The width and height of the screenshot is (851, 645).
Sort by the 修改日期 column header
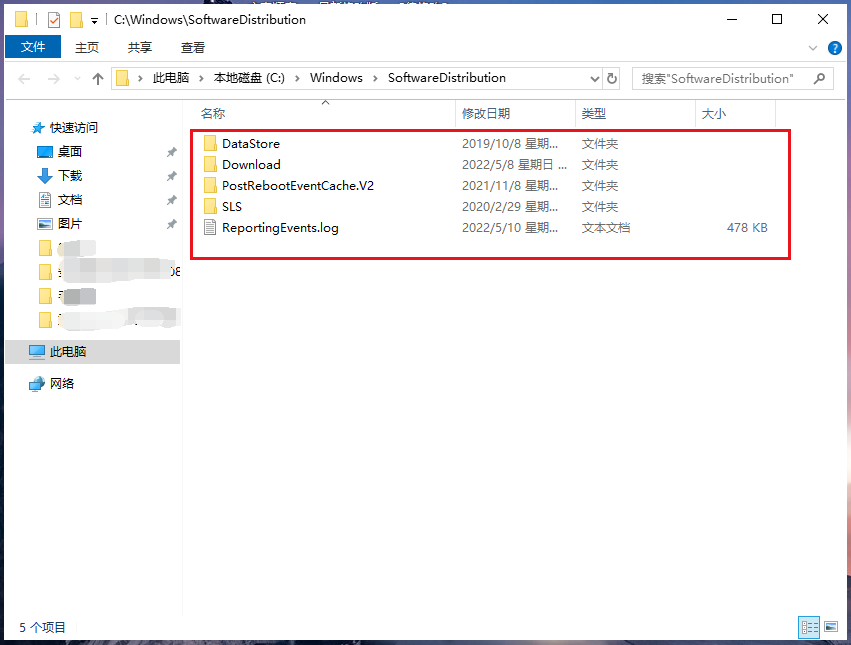click(486, 114)
